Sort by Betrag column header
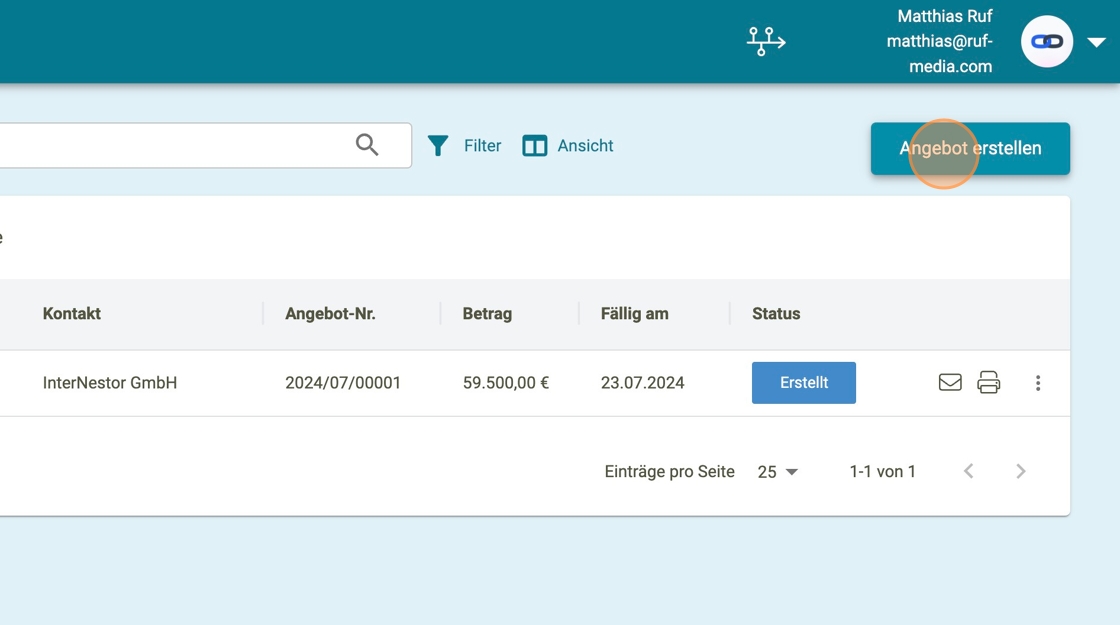Screen dimensions: 1120x625 pos(487,314)
